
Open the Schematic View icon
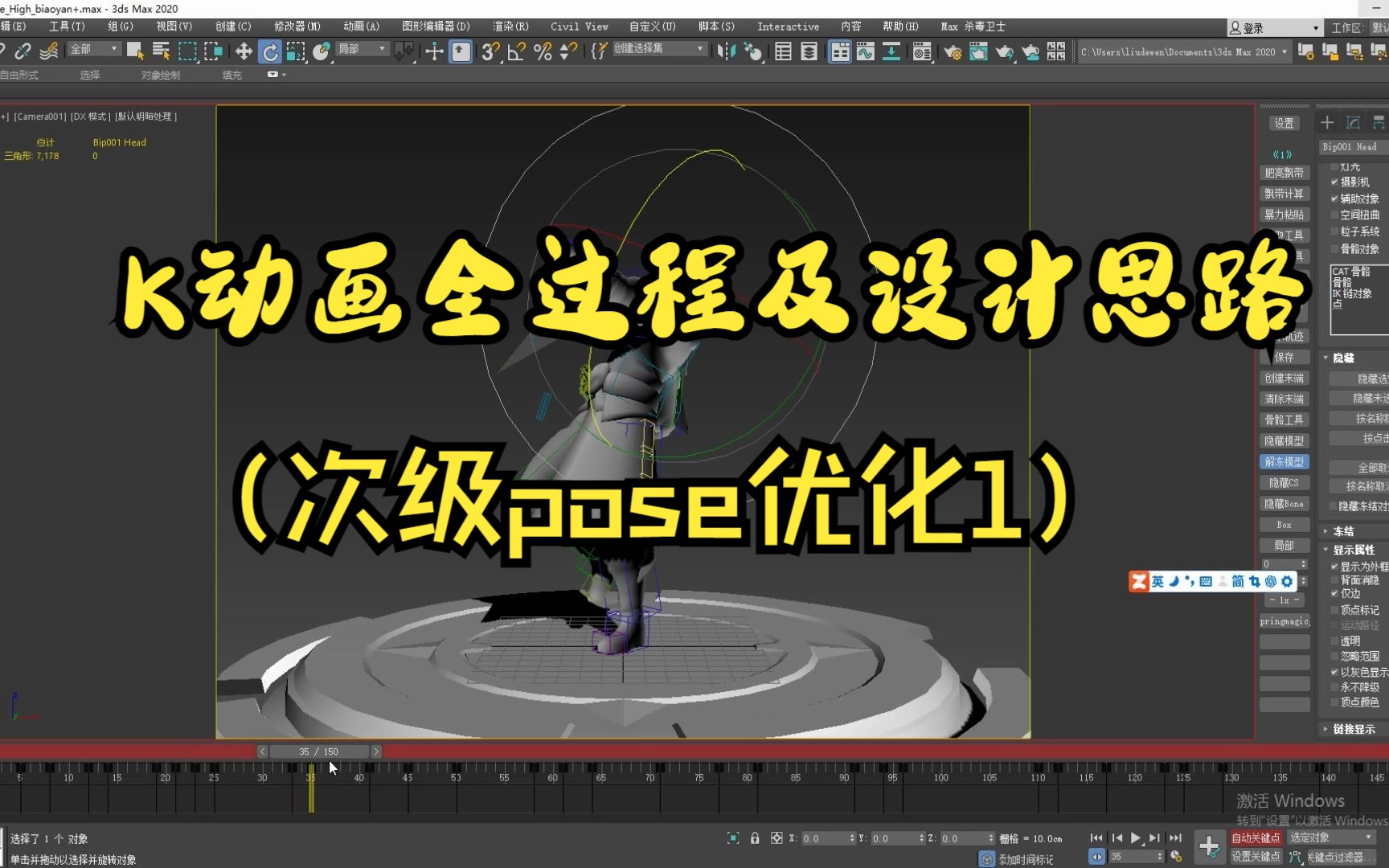click(891, 51)
